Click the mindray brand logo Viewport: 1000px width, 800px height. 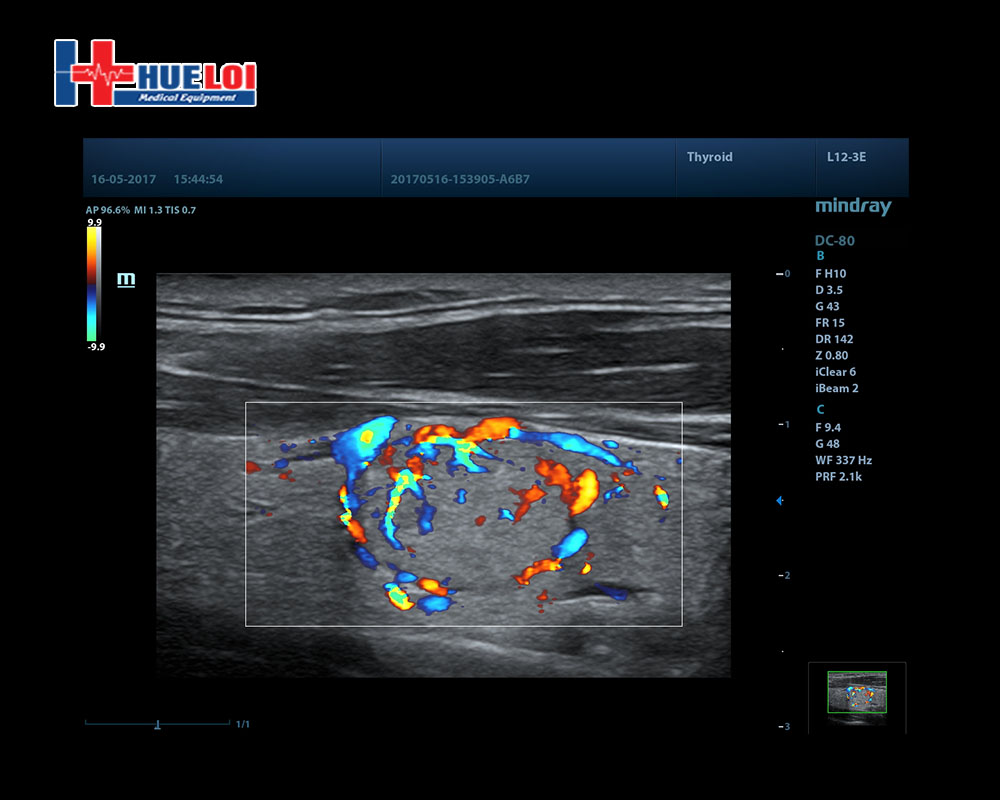point(853,206)
